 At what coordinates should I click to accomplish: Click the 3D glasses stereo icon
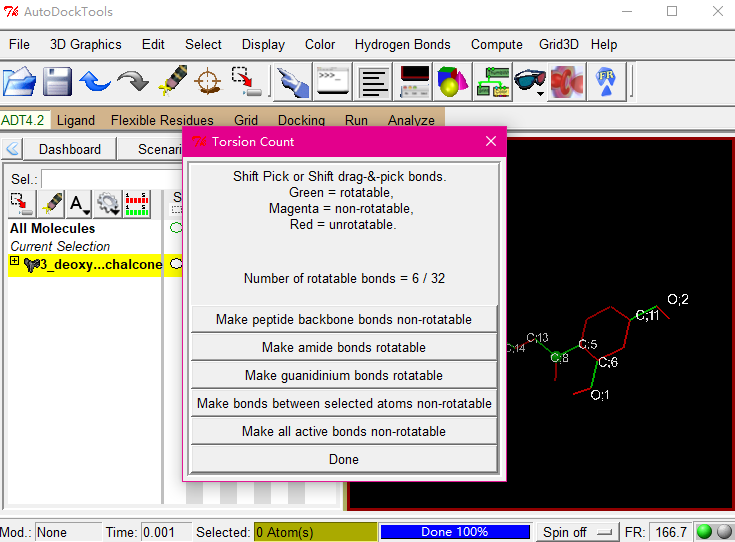coord(530,81)
